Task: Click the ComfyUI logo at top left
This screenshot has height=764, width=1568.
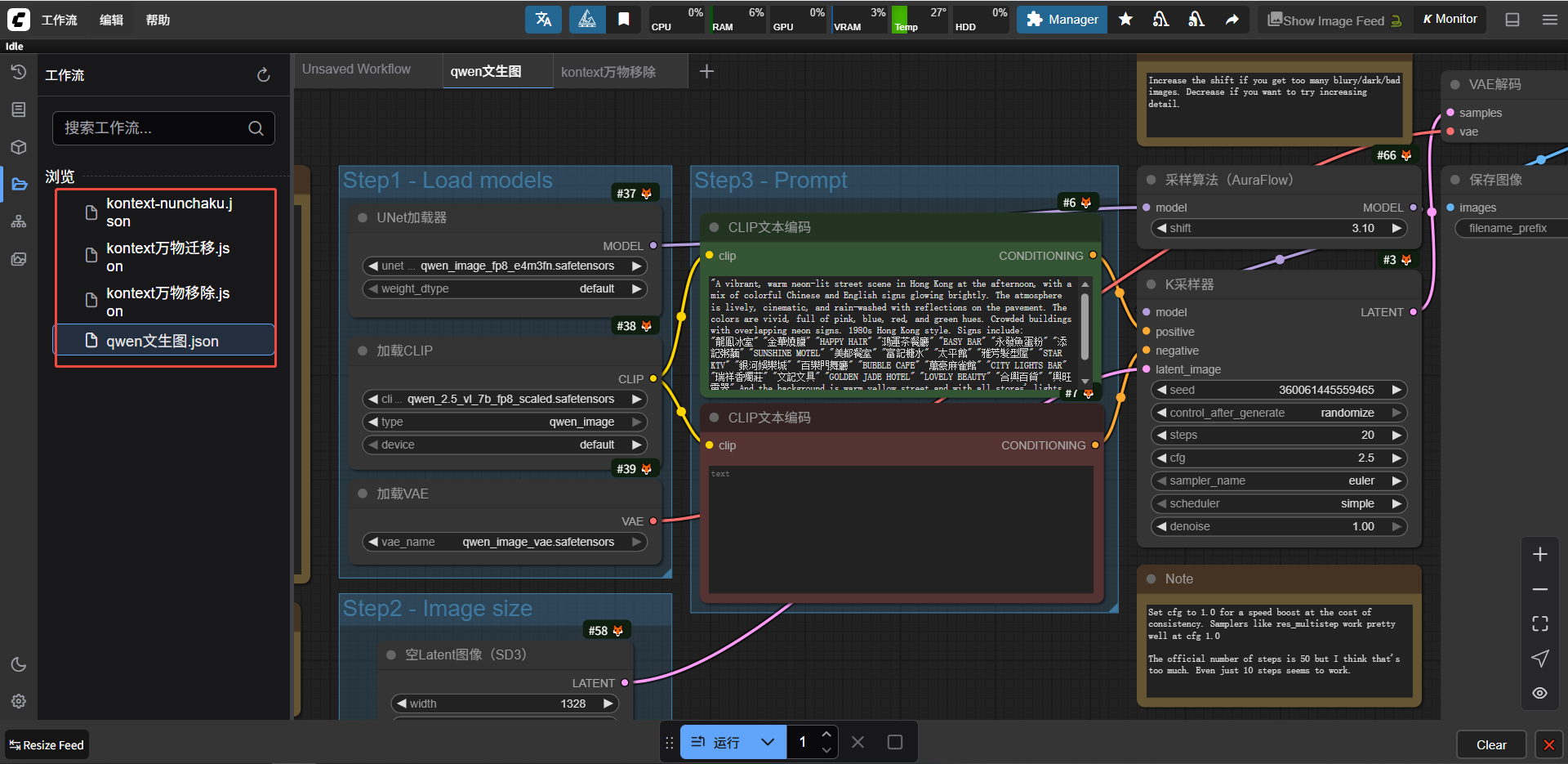Action: [18, 20]
